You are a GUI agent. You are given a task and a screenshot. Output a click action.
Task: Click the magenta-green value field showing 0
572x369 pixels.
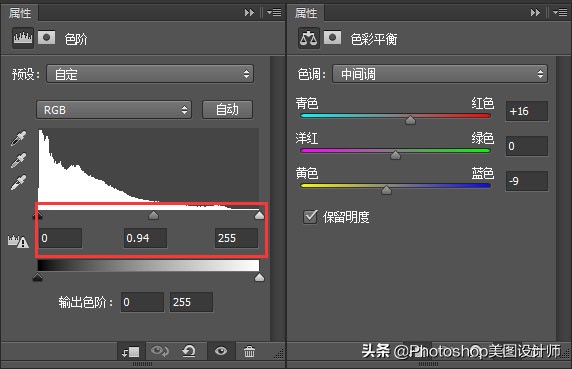tap(527, 146)
